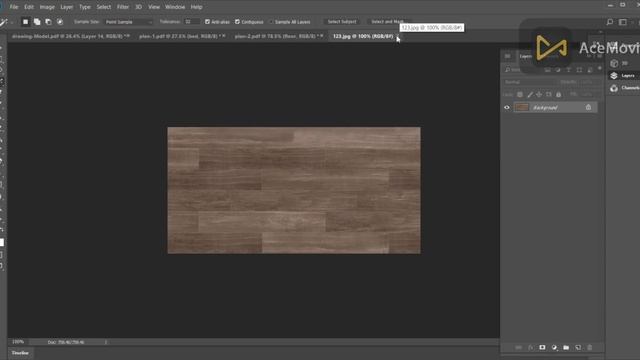Open the Select menu
The height and width of the screenshot is (360, 640).
(x=104, y=7)
